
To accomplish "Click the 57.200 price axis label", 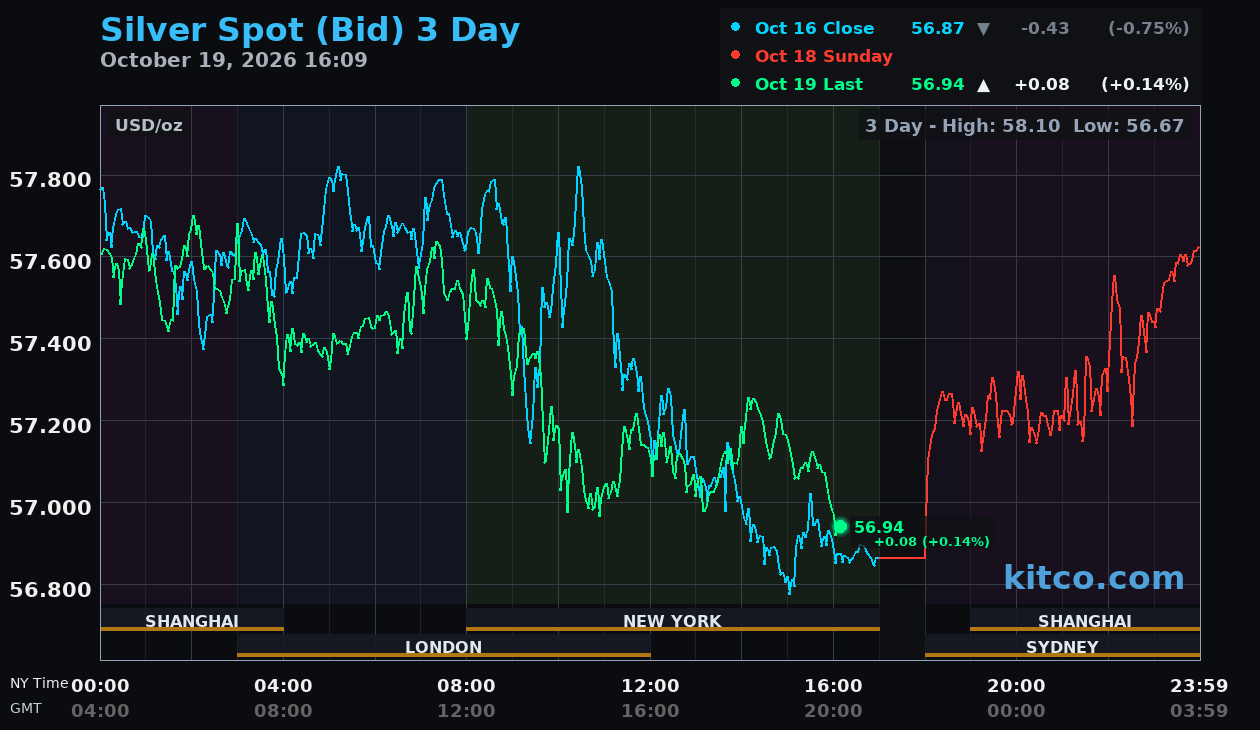I will [50, 425].
